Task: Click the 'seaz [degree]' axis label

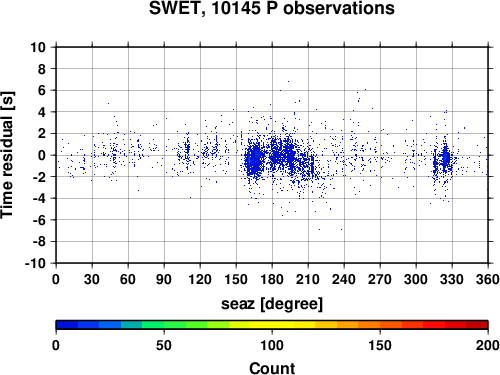Action: (x=272, y=304)
